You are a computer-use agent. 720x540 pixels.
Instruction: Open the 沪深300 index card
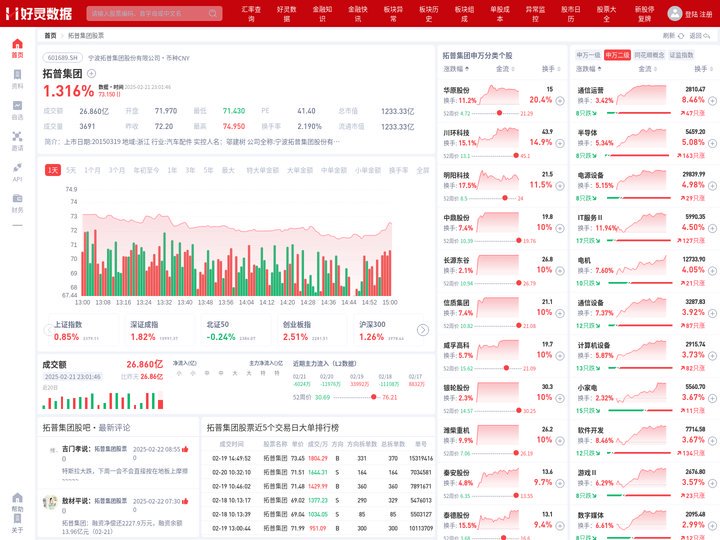point(388,330)
